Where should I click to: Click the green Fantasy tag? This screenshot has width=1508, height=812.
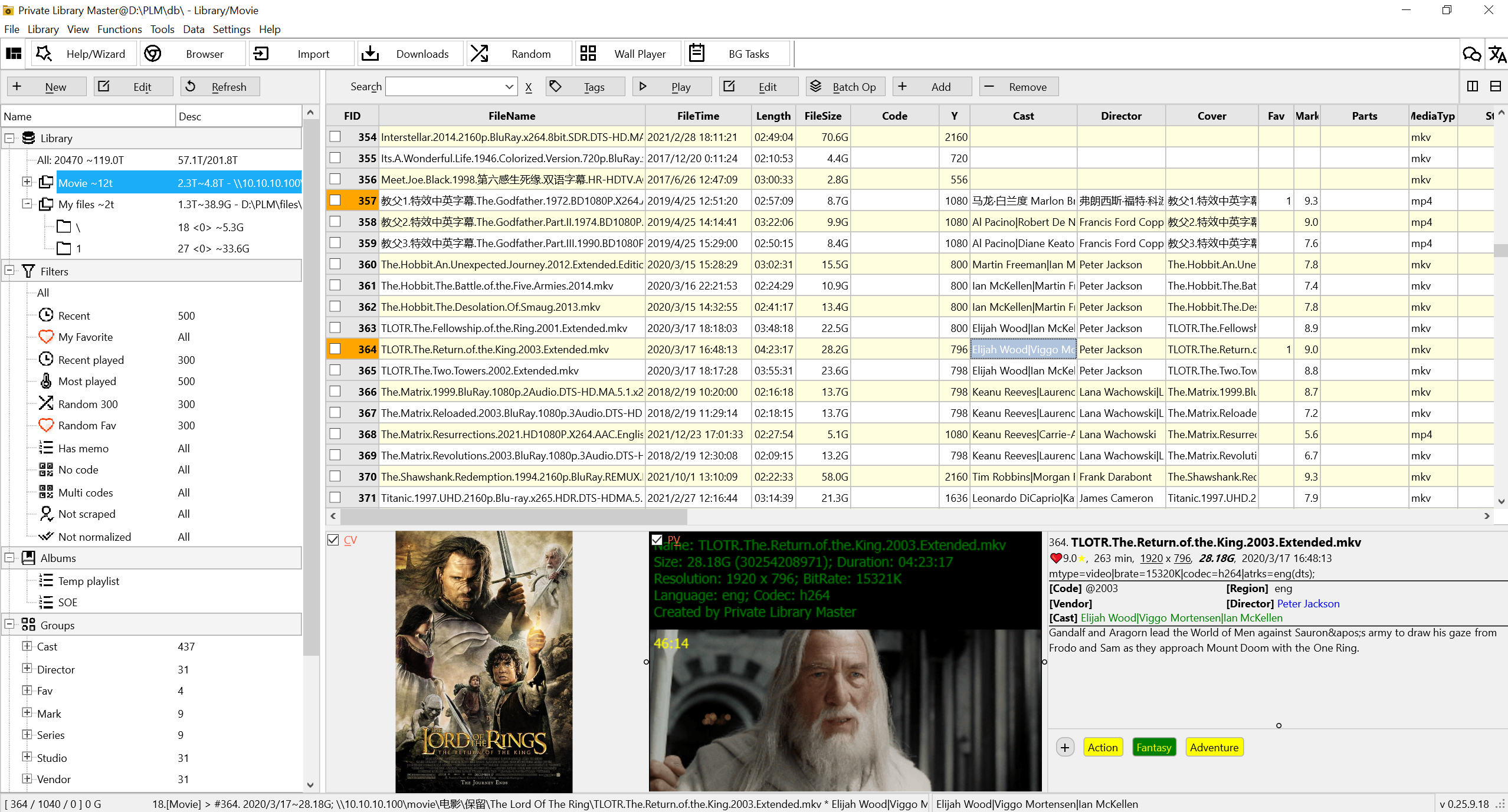[x=1153, y=747]
